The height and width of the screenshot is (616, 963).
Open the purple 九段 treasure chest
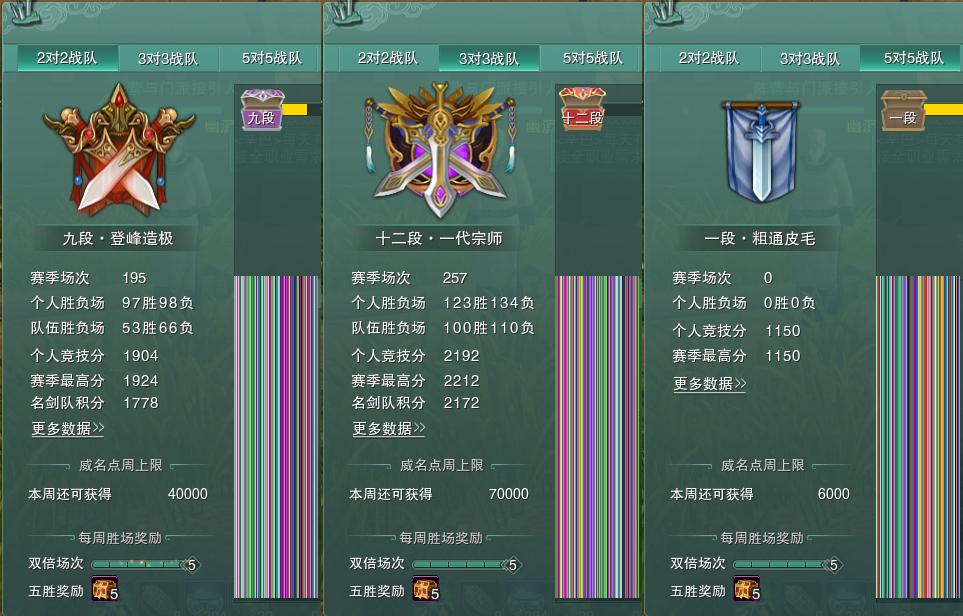(262, 109)
